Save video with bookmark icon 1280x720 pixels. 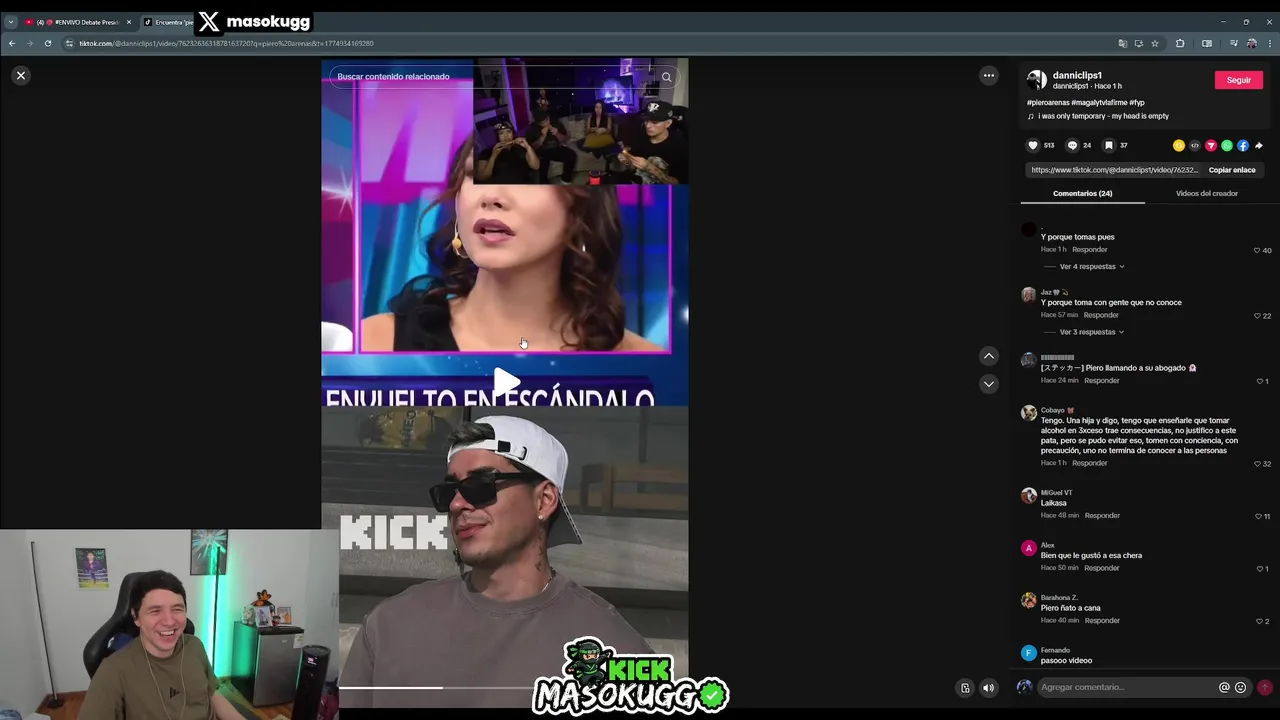coord(1108,145)
